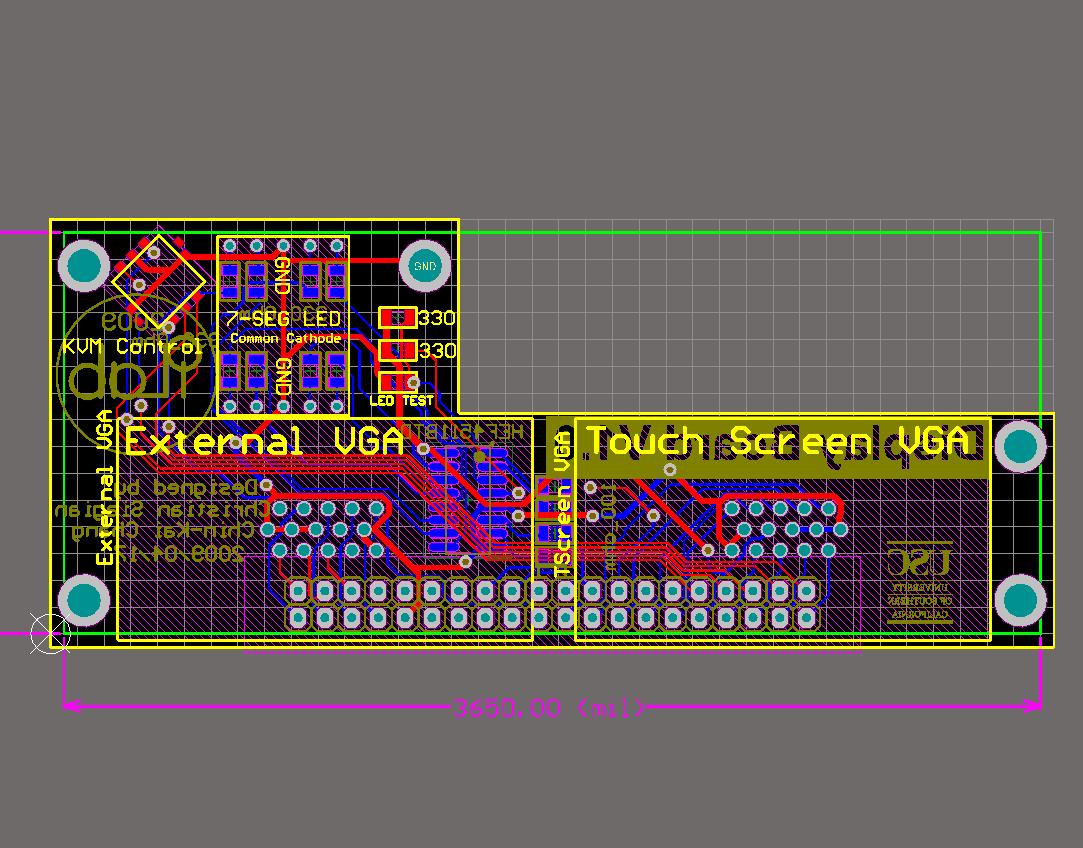Select the 'LED TEST' label
Viewport: 1083px width, 848px height.
click(401, 401)
